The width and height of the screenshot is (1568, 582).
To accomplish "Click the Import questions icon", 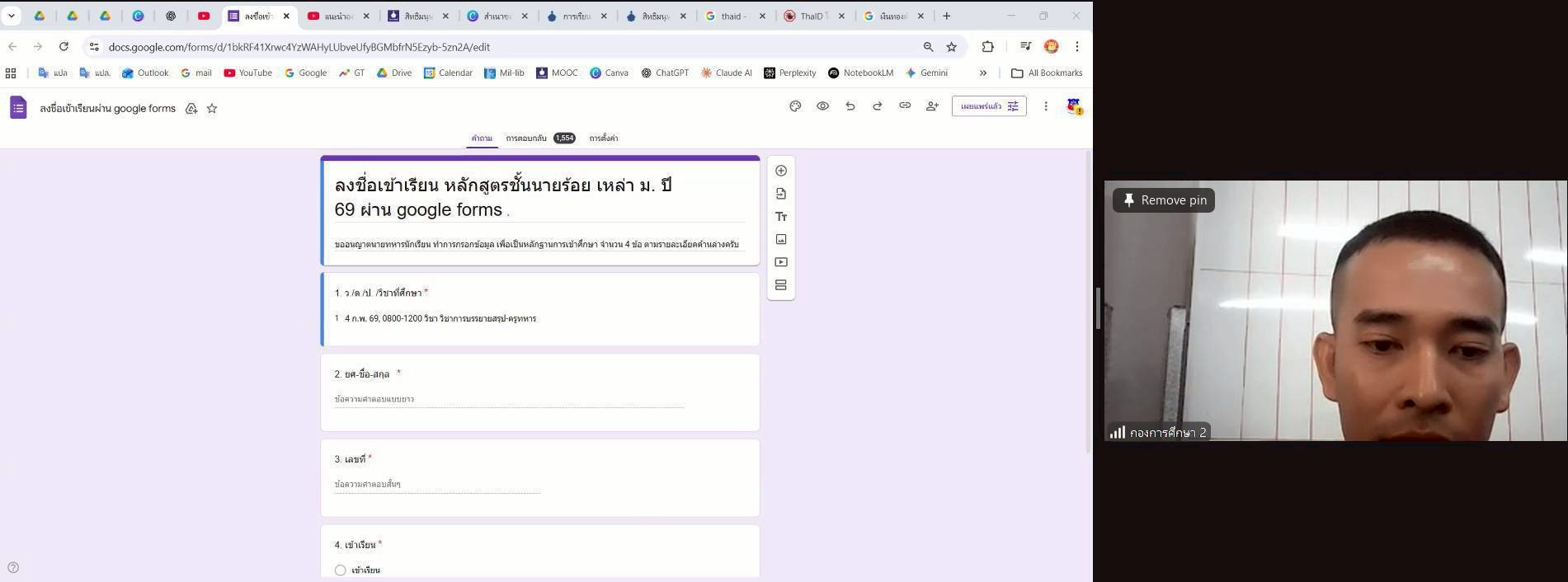I will tap(780, 194).
